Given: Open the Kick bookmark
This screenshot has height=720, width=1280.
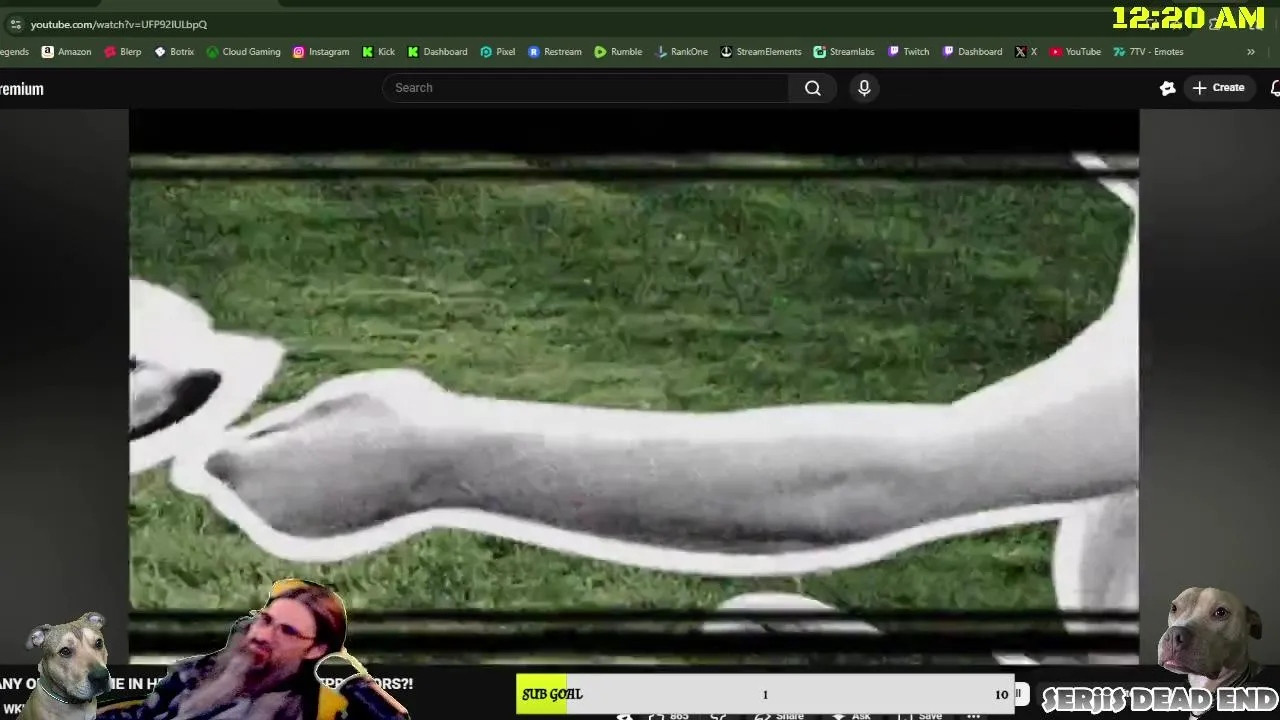Looking at the screenshot, I should pos(378,52).
